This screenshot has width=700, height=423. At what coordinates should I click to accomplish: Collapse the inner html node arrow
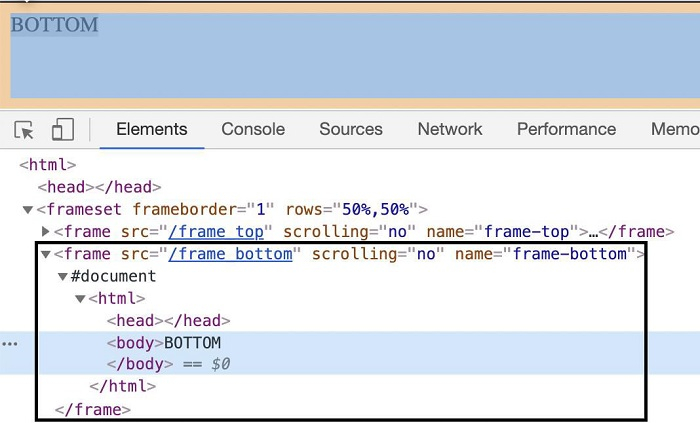click(81, 299)
